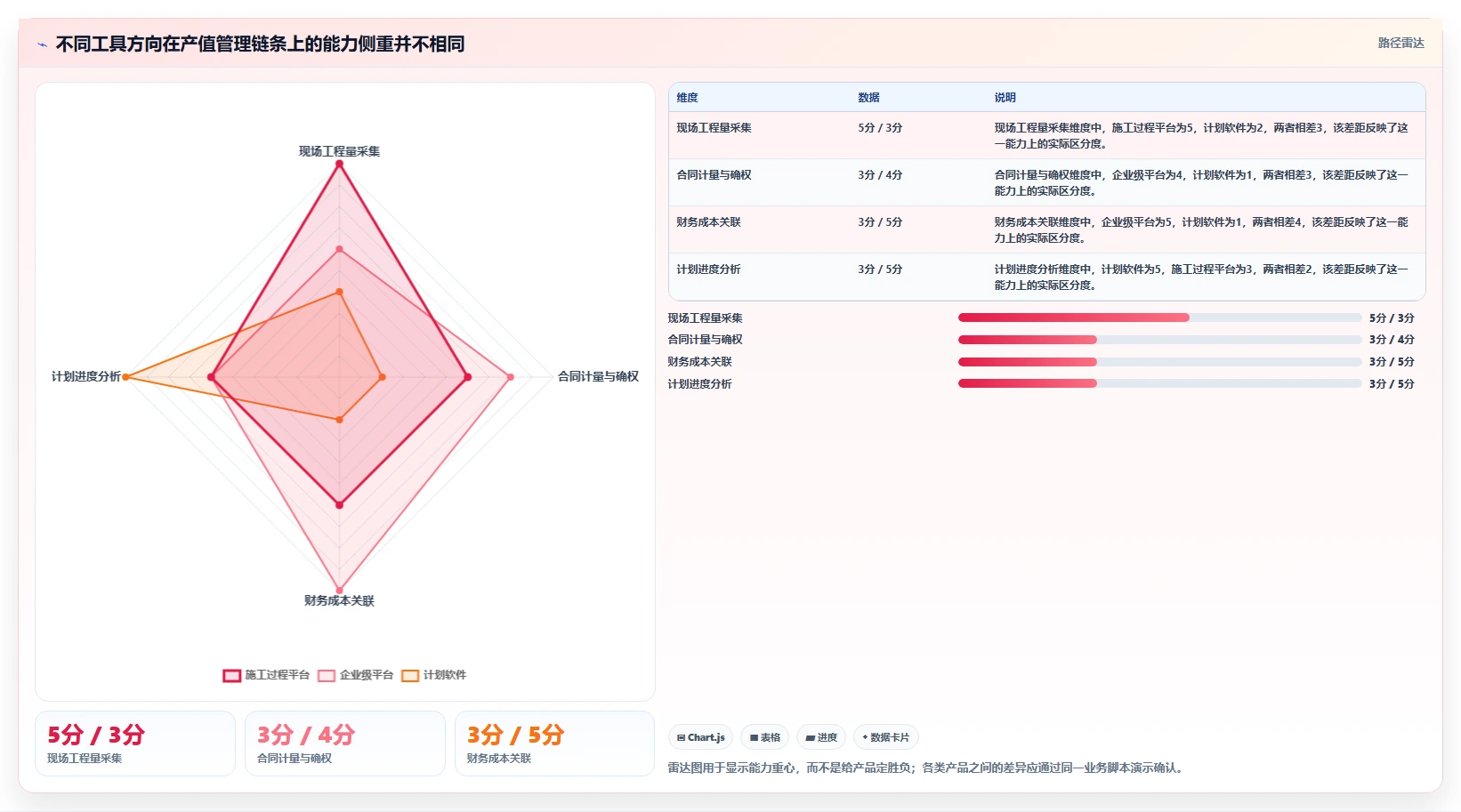Click the pink radar point nearest 财务成本关联 label
Screen dimensions: 1461x812
click(x=339, y=590)
